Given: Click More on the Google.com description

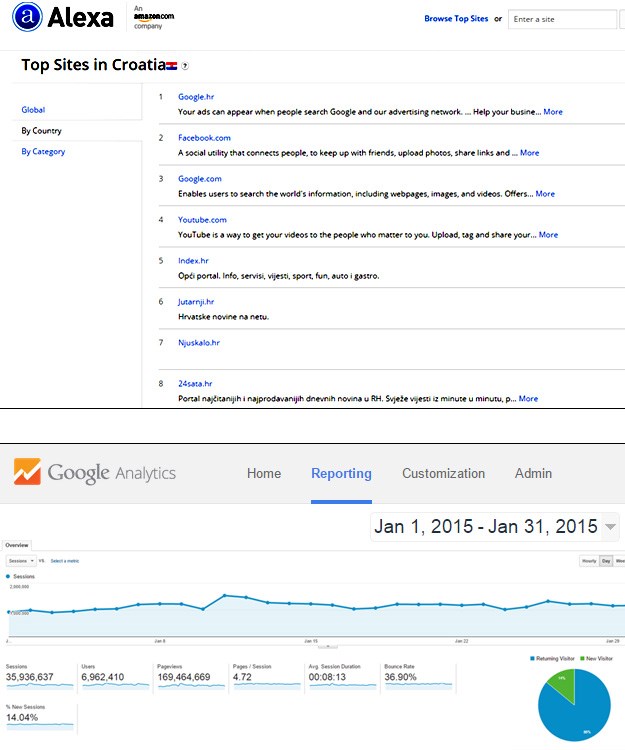Looking at the screenshot, I should pyautogui.click(x=545, y=194).
